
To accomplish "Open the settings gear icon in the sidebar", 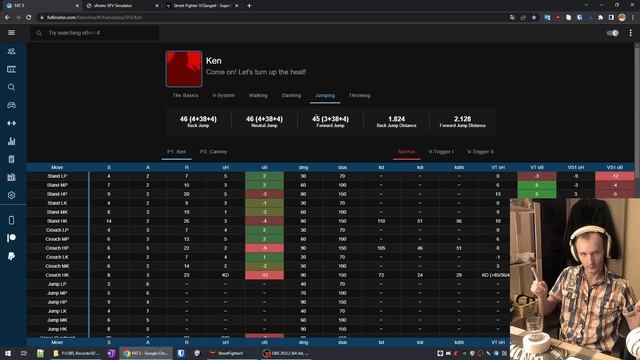I will [x=11, y=195].
